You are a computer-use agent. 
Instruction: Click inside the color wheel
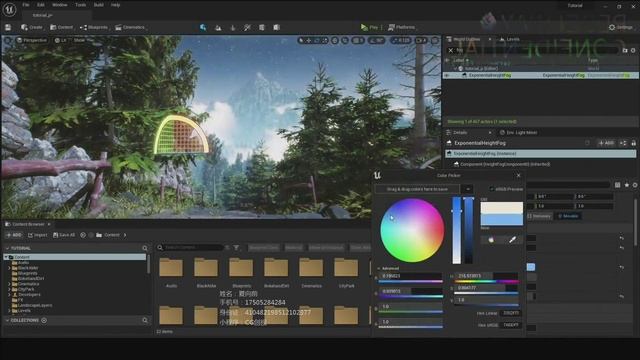point(412,230)
